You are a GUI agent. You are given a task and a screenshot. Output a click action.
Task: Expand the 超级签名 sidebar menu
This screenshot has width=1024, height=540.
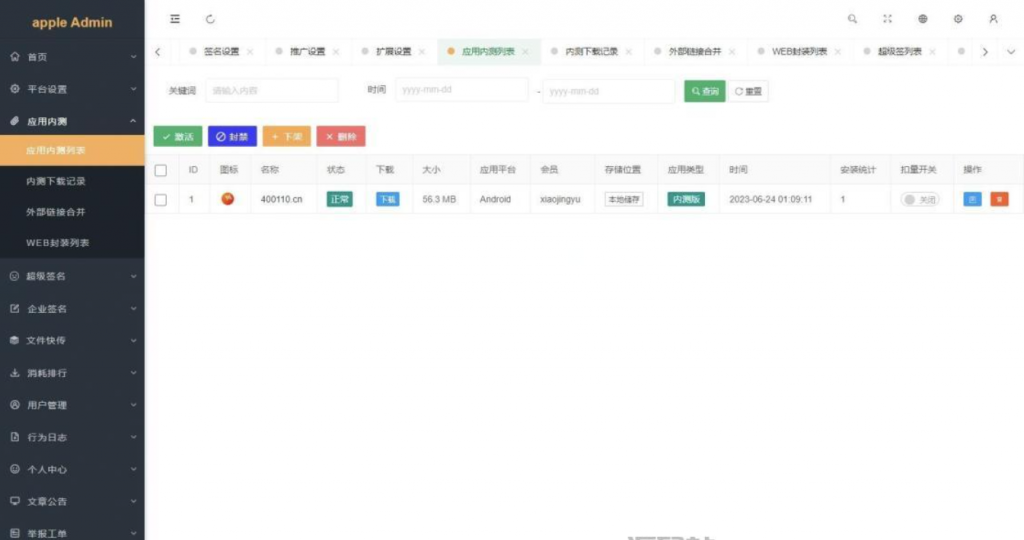tap(133, 276)
